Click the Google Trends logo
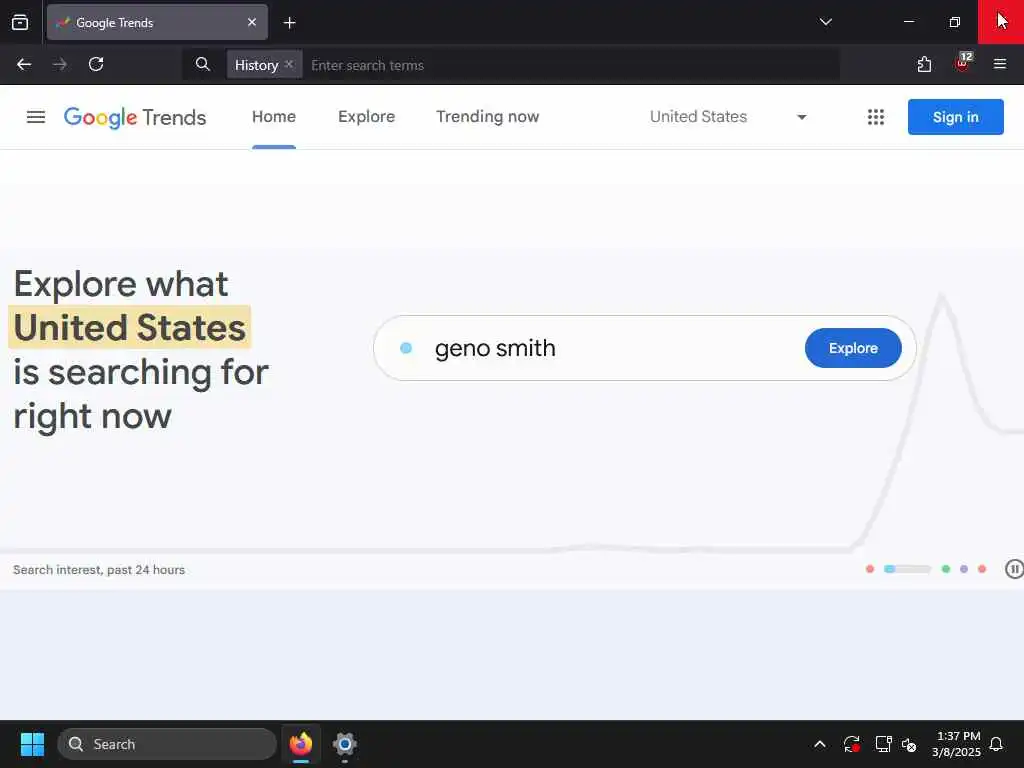This screenshot has height=768, width=1024. [x=135, y=117]
